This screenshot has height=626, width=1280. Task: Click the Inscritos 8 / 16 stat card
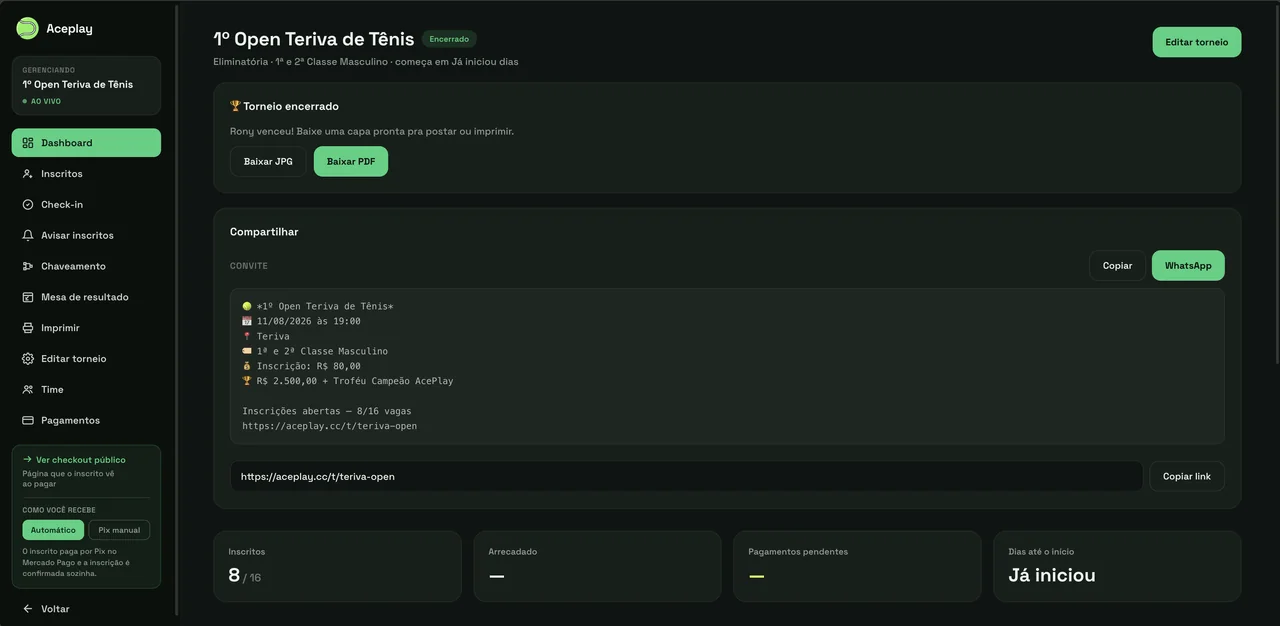tap(337, 566)
